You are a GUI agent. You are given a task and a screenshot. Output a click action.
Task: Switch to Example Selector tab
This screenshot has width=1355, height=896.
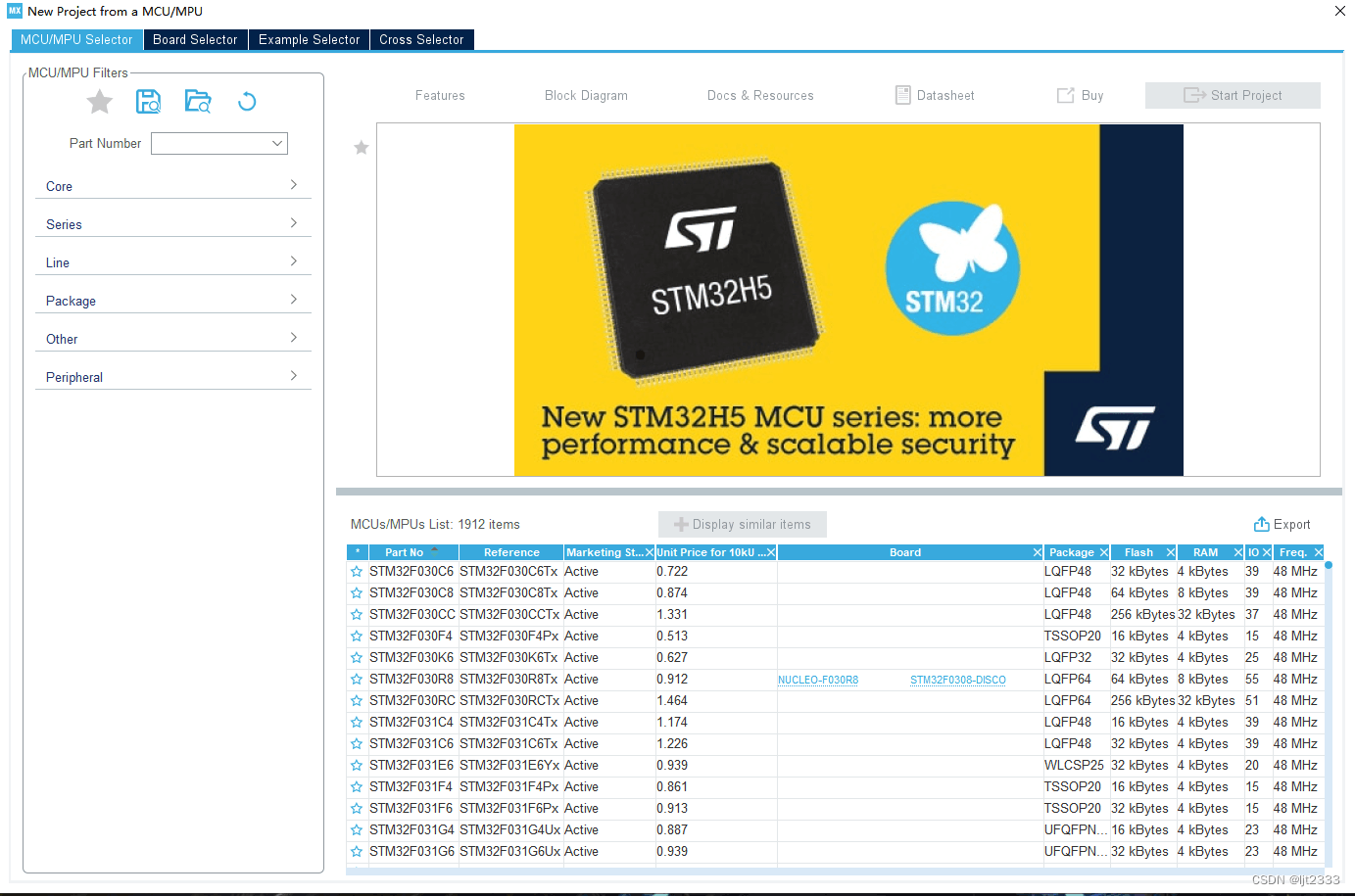pyautogui.click(x=309, y=40)
